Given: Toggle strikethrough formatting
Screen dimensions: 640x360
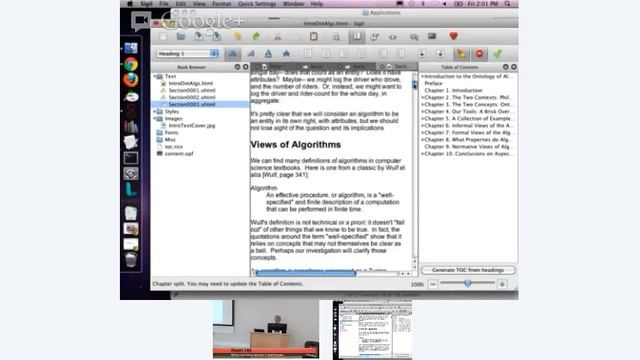Looking at the screenshot, I should (x=286, y=53).
